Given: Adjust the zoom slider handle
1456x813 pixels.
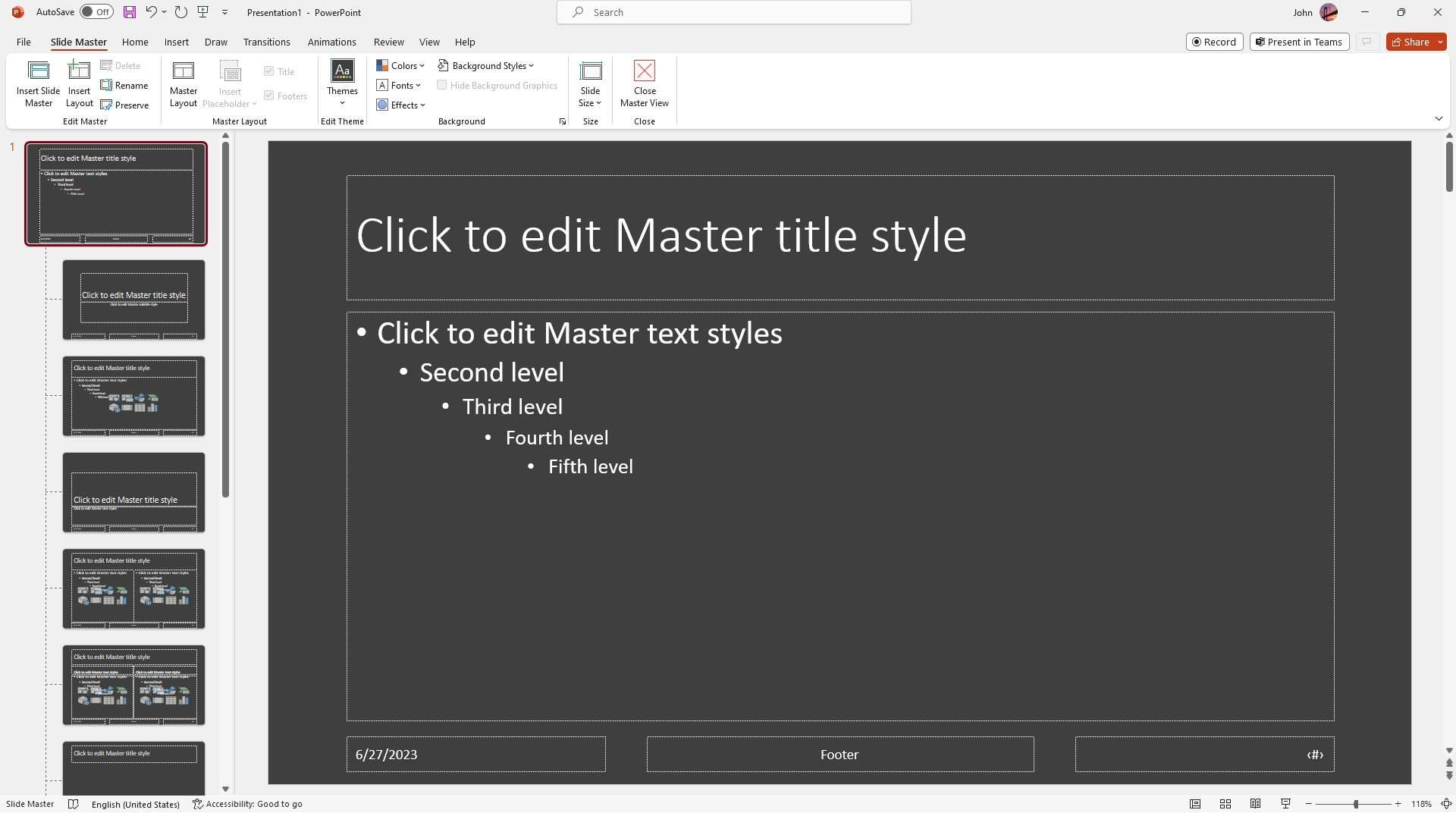Looking at the screenshot, I should tap(1355, 805).
